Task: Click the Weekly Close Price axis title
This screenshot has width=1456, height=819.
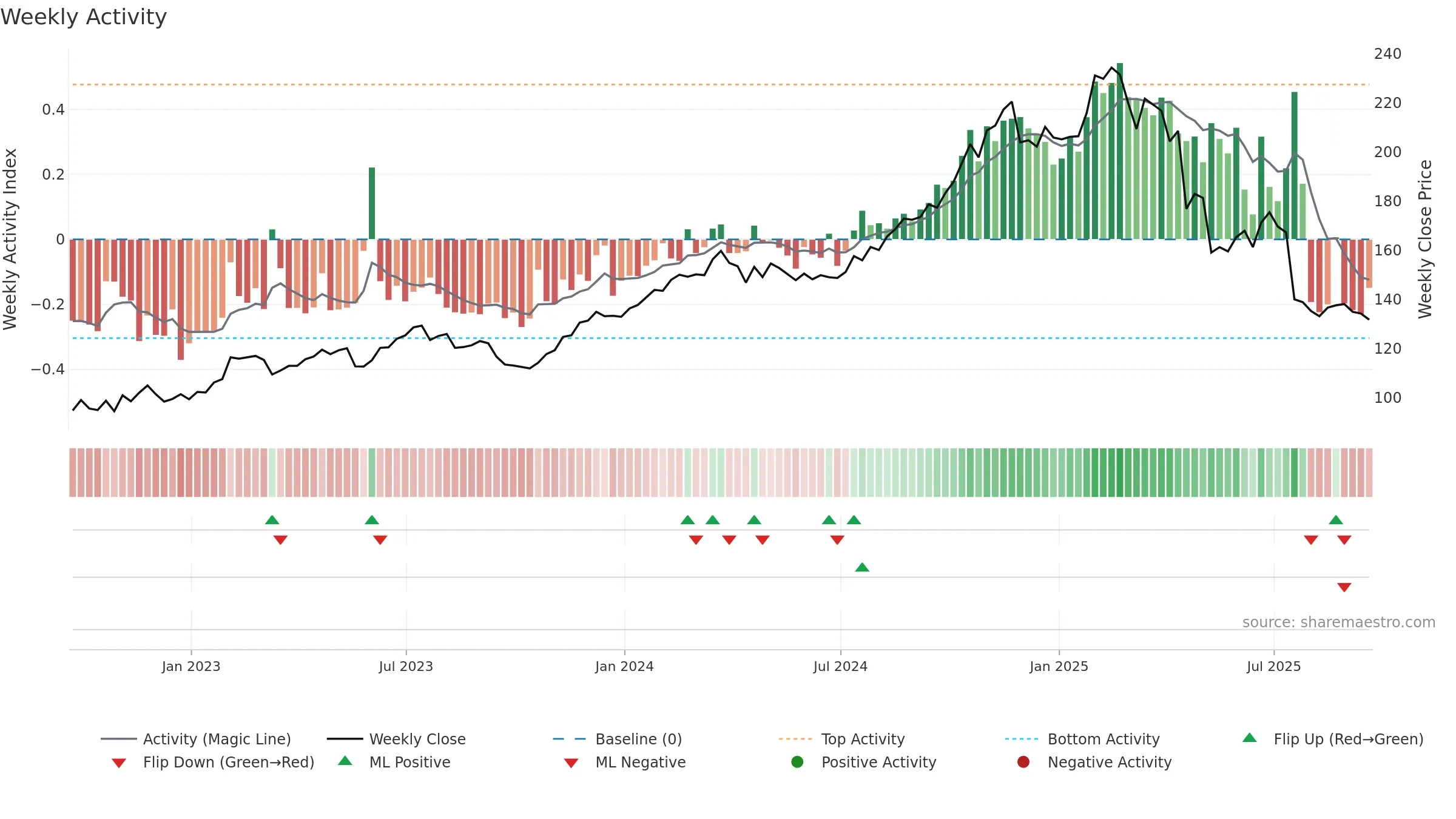Action: pos(1425,239)
